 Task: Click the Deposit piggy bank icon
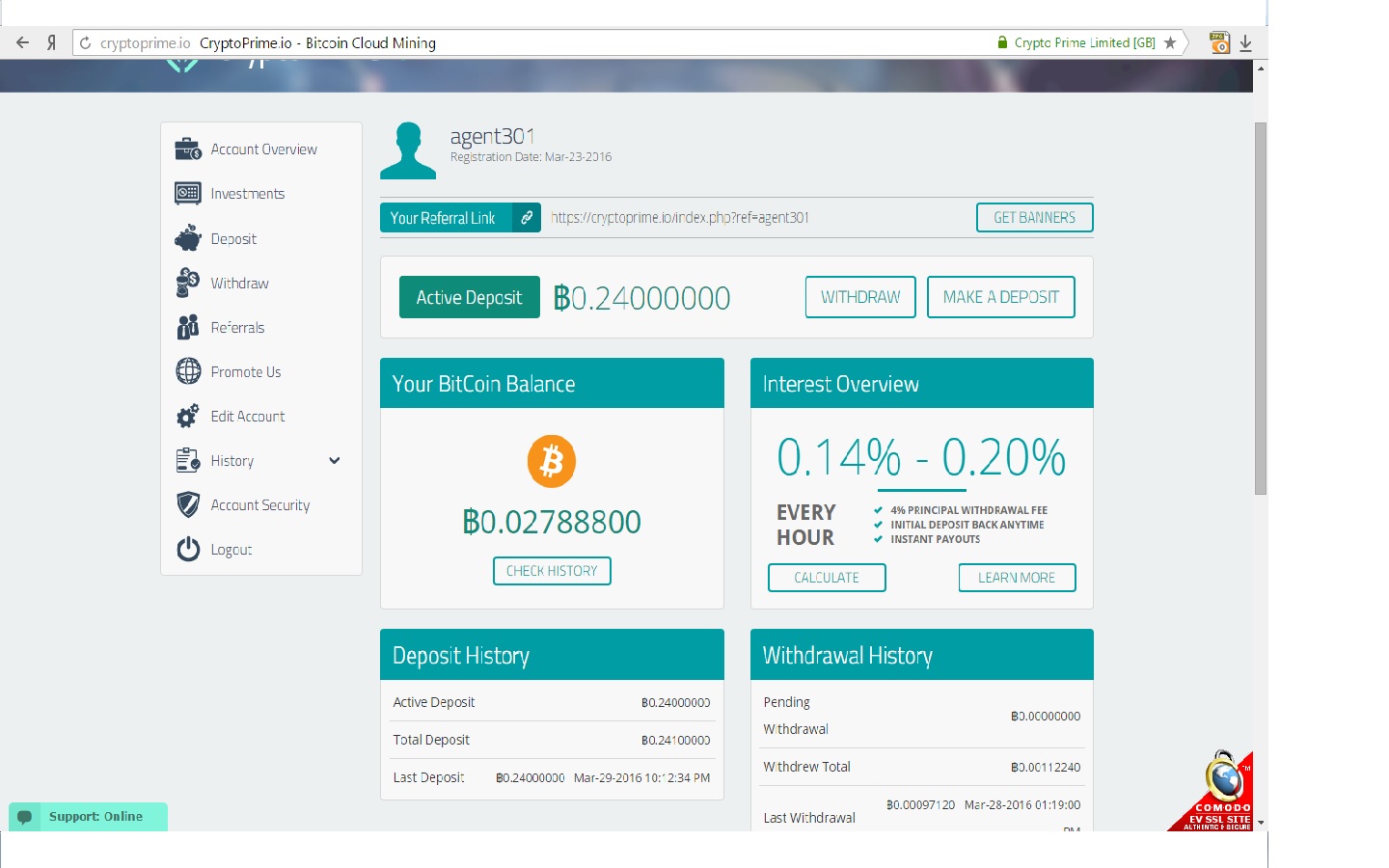click(188, 238)
